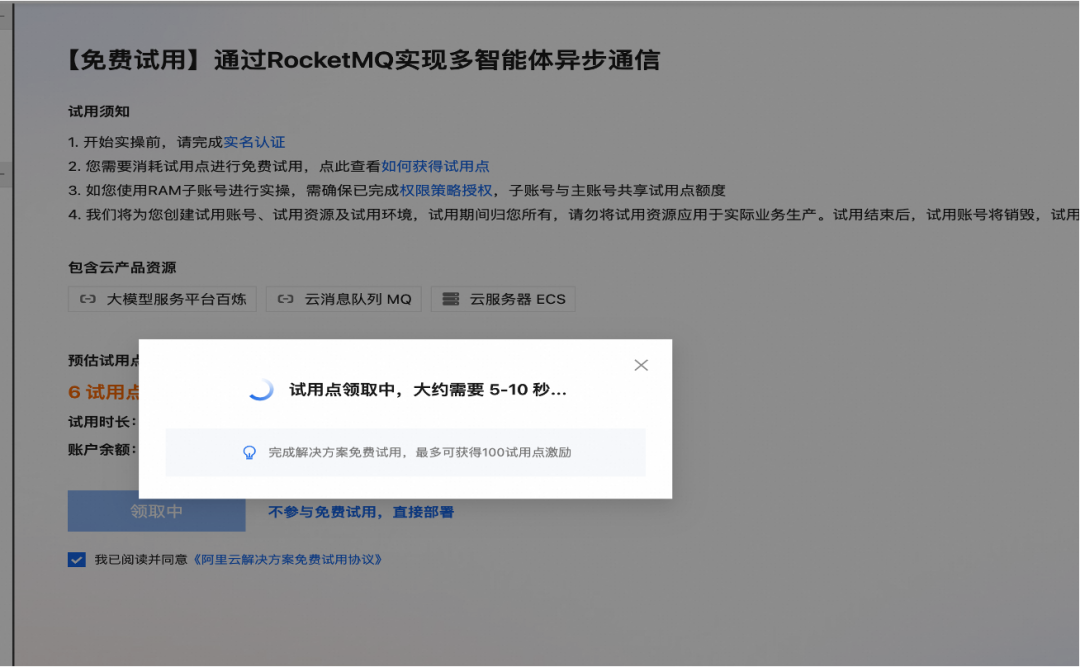This screenshot has height=667, width=1080.
Task: Click the link icon on 云消息队列 MQ chip
Action: point(285,298)
